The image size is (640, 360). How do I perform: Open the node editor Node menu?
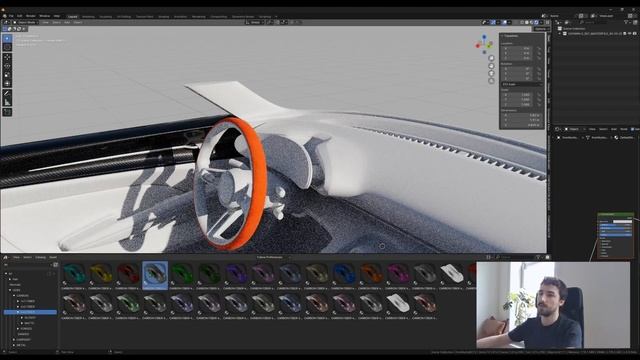(x=624, y=129)
